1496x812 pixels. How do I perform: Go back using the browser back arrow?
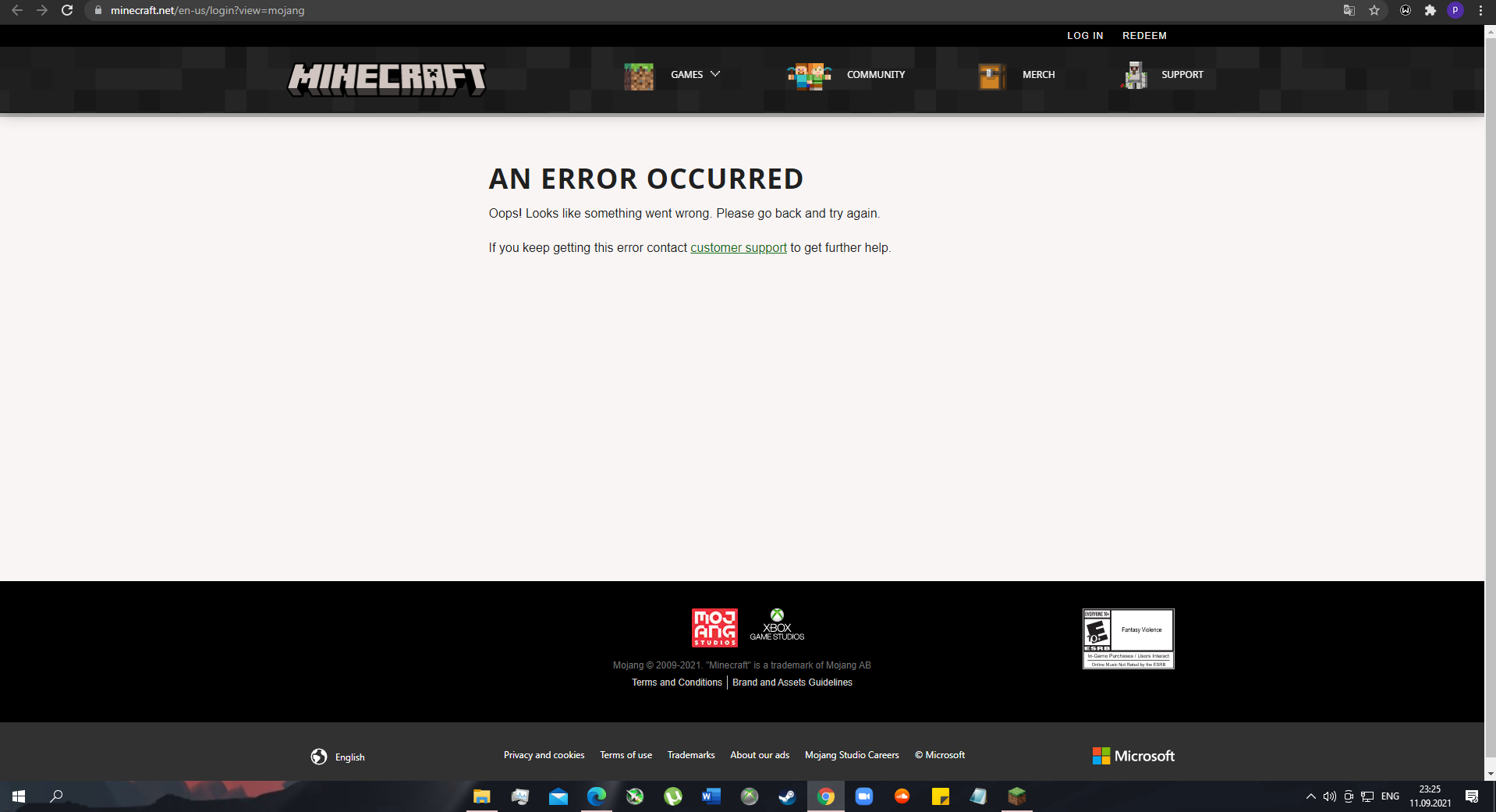pos(17,10)
